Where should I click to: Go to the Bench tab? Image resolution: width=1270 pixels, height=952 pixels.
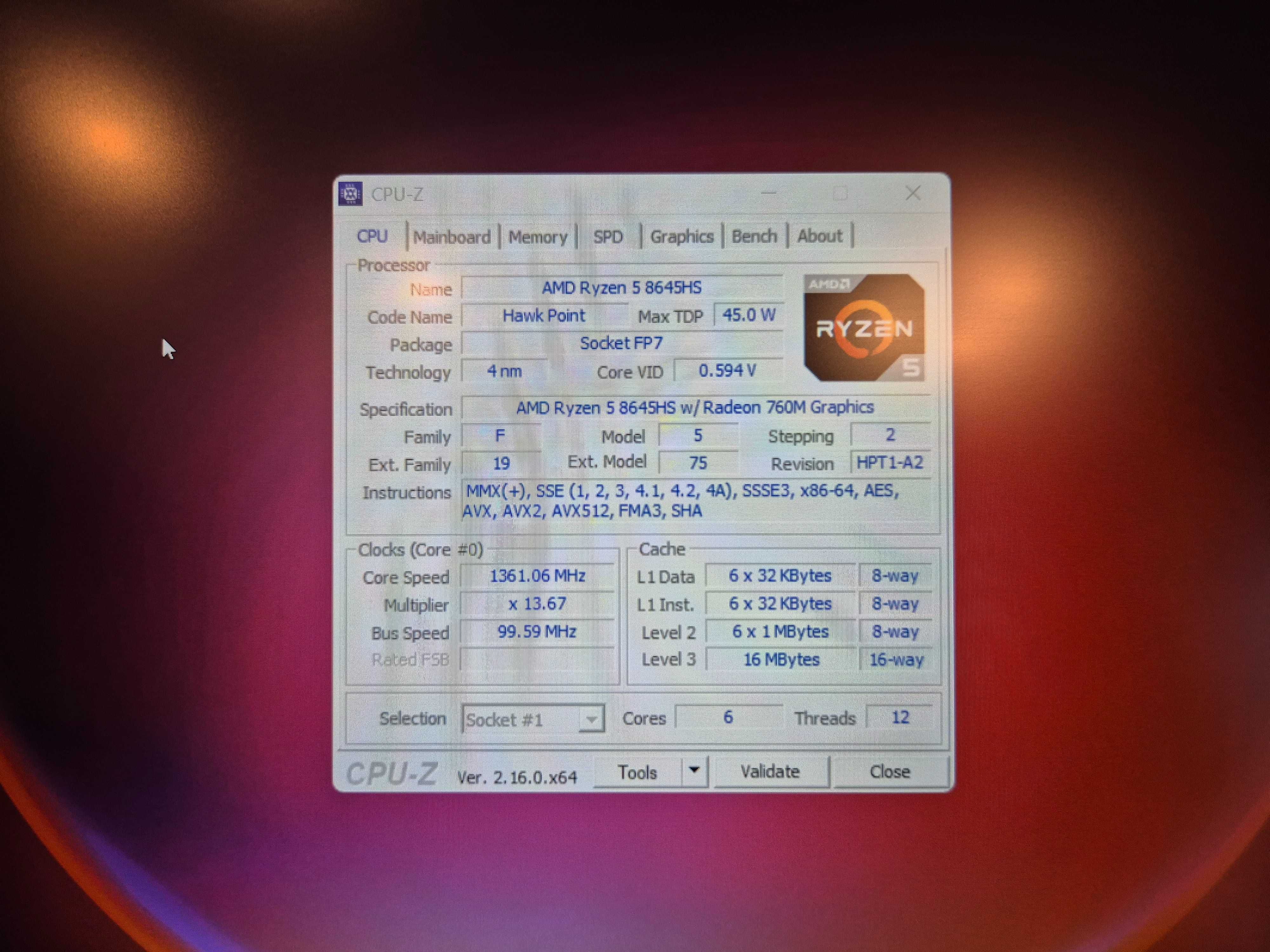(x=754, y=236)
